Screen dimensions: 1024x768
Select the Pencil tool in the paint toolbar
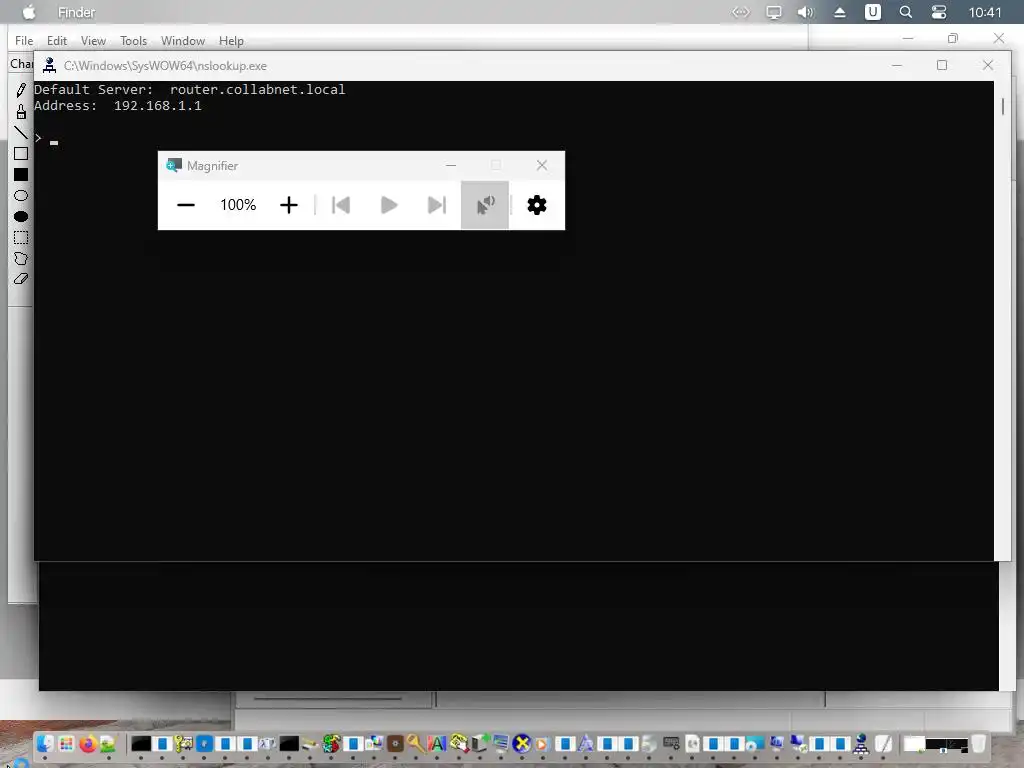(x=21, y=90)
